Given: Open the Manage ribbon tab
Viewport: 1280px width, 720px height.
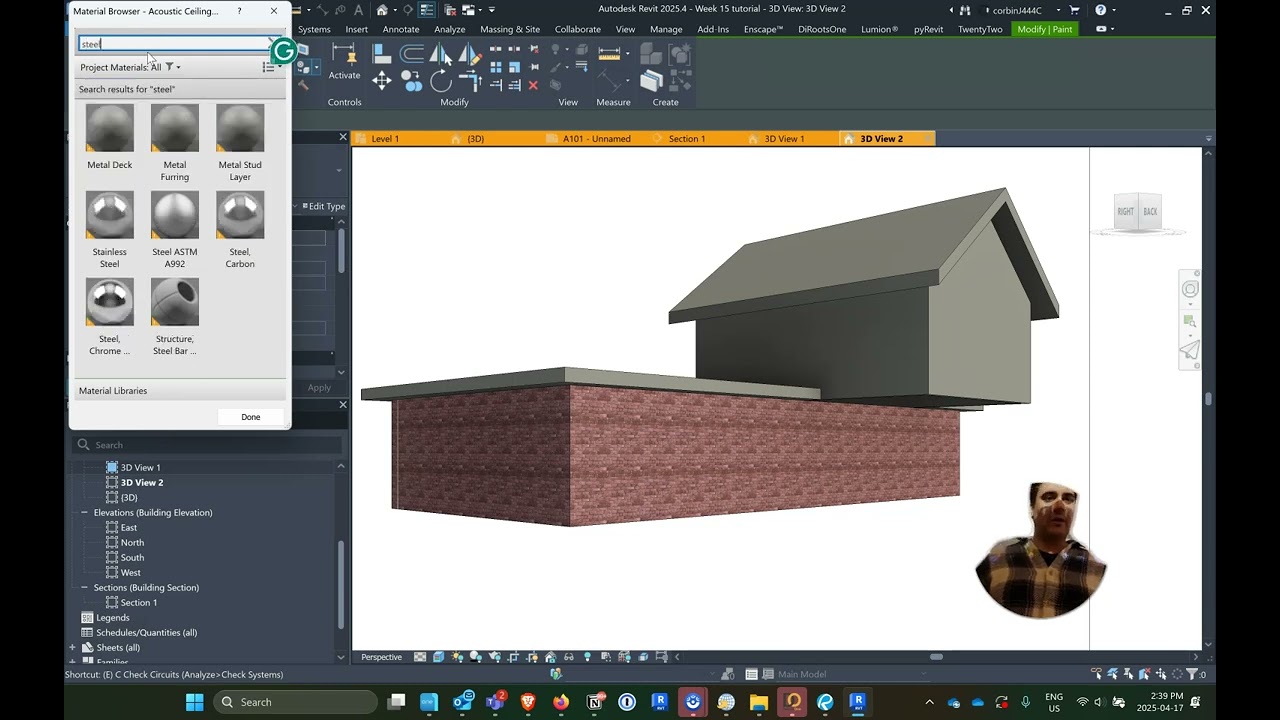Looking at the screenshot, I should click(x=666, y=29).
